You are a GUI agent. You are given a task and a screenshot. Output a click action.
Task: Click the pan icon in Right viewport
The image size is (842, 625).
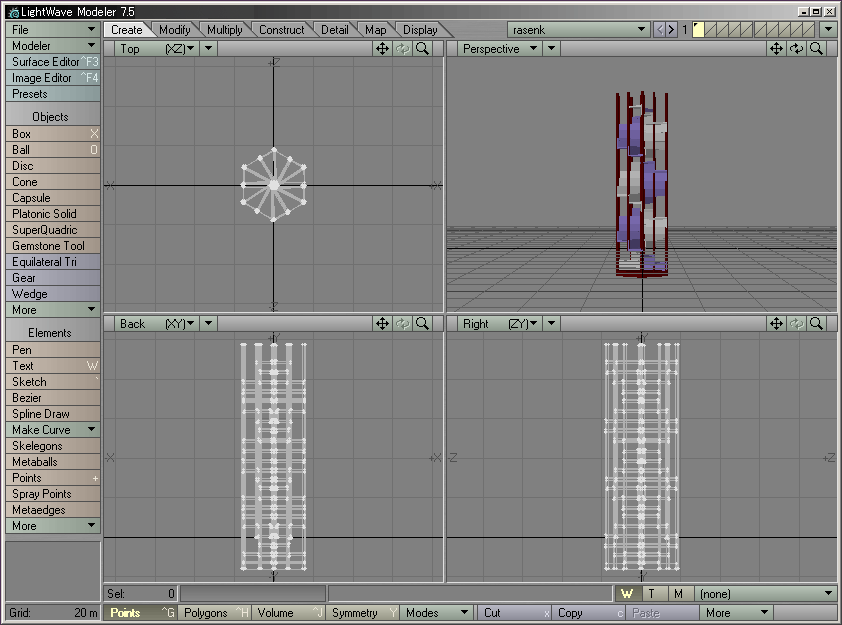pos(776,323)
